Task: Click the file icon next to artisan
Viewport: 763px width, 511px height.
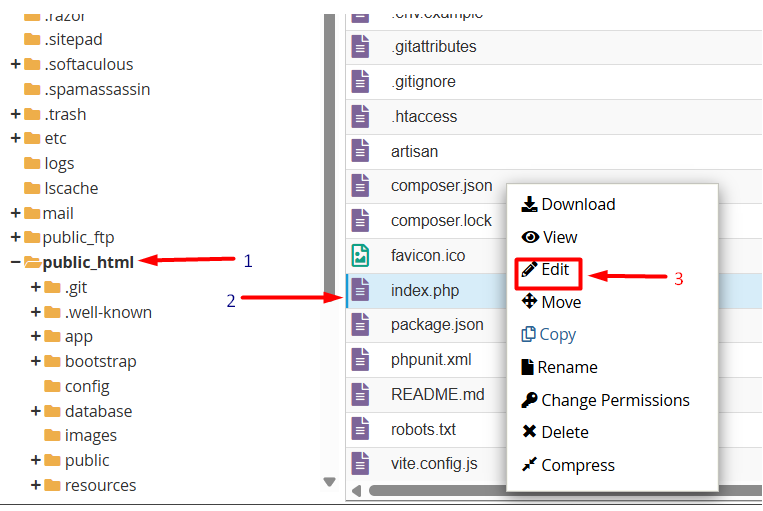Action: [360, 151]
